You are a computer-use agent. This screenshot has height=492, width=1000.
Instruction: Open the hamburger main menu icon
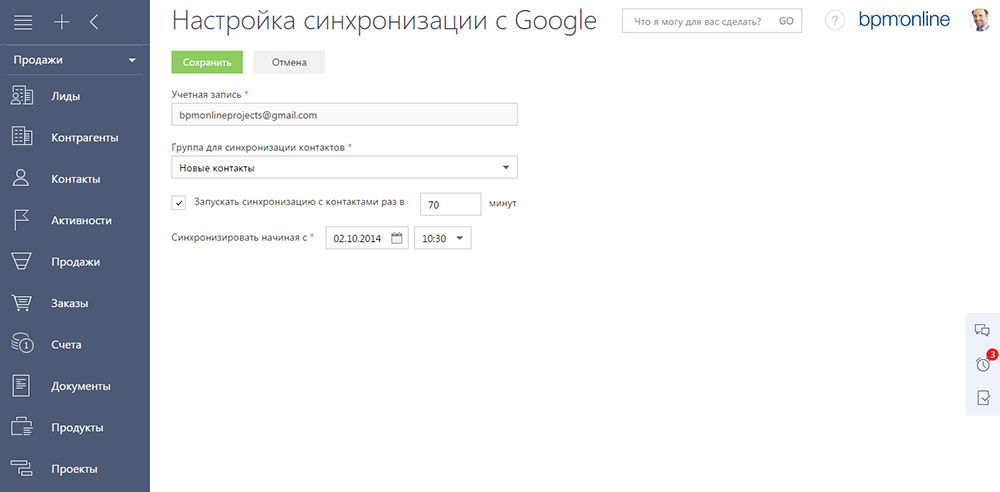click(22, 22)
